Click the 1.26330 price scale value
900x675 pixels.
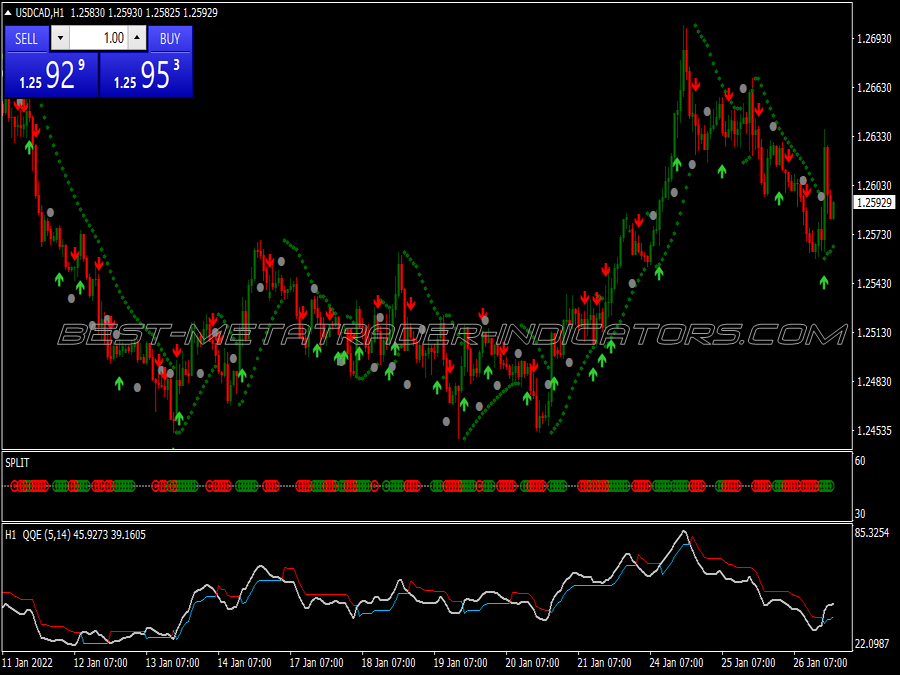(874, 137)
